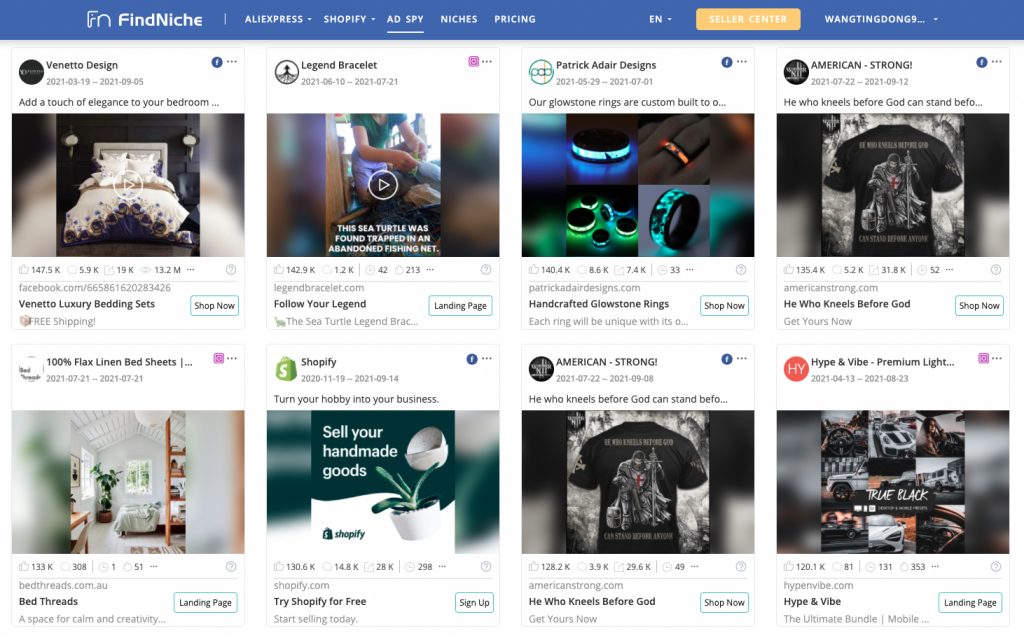
Task: Open the patrickadairdesigns.com link
Action: 584,287
